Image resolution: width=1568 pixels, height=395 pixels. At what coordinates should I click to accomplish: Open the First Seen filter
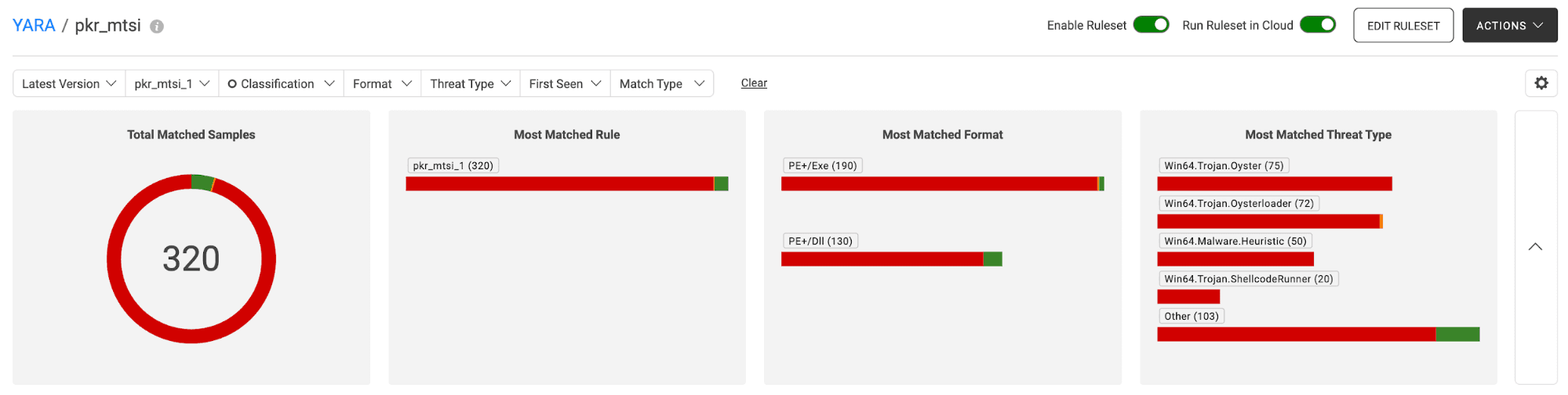coord(565,84)
